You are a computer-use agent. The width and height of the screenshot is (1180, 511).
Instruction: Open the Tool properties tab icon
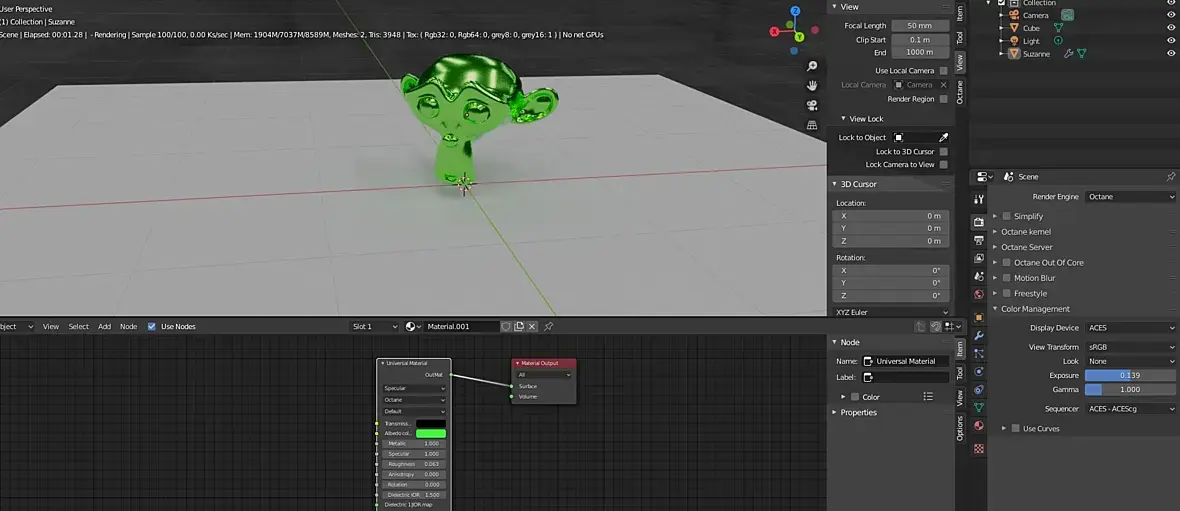979,199
